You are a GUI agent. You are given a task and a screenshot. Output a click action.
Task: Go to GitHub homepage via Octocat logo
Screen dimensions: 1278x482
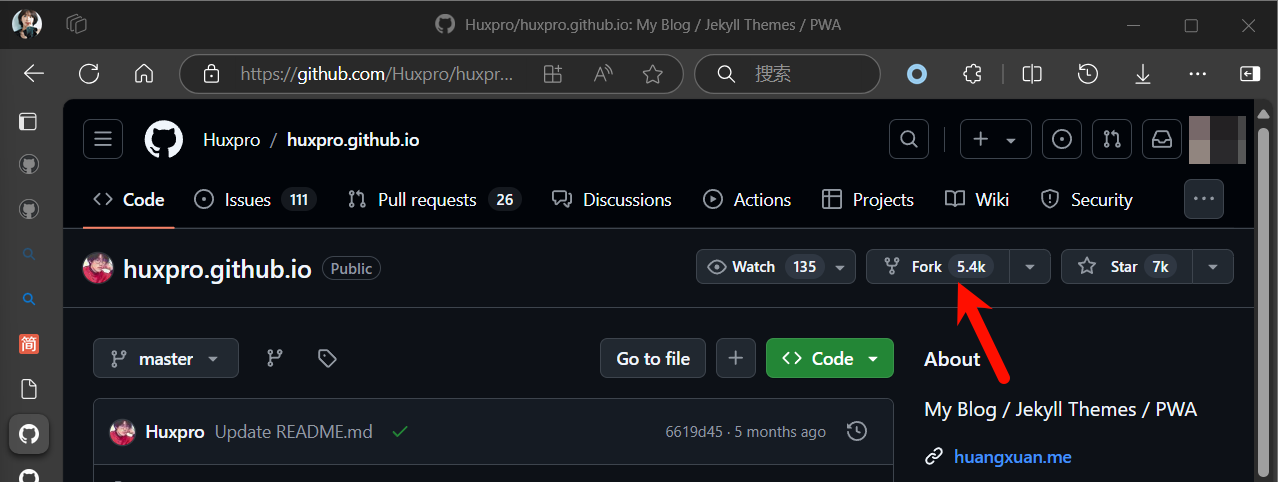click(x=164, y=140)
